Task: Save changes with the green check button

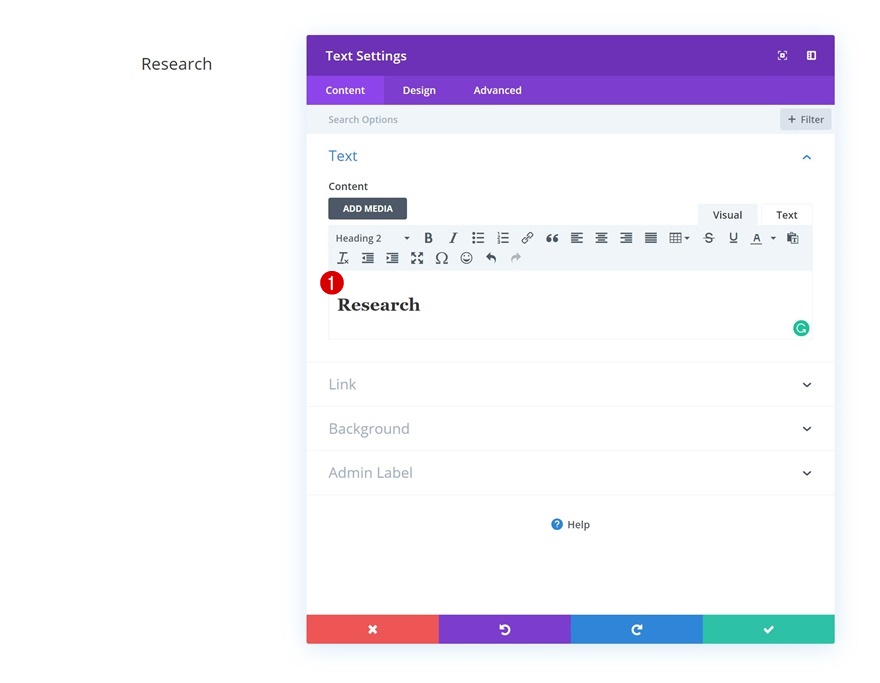Action: click(768, 629)
